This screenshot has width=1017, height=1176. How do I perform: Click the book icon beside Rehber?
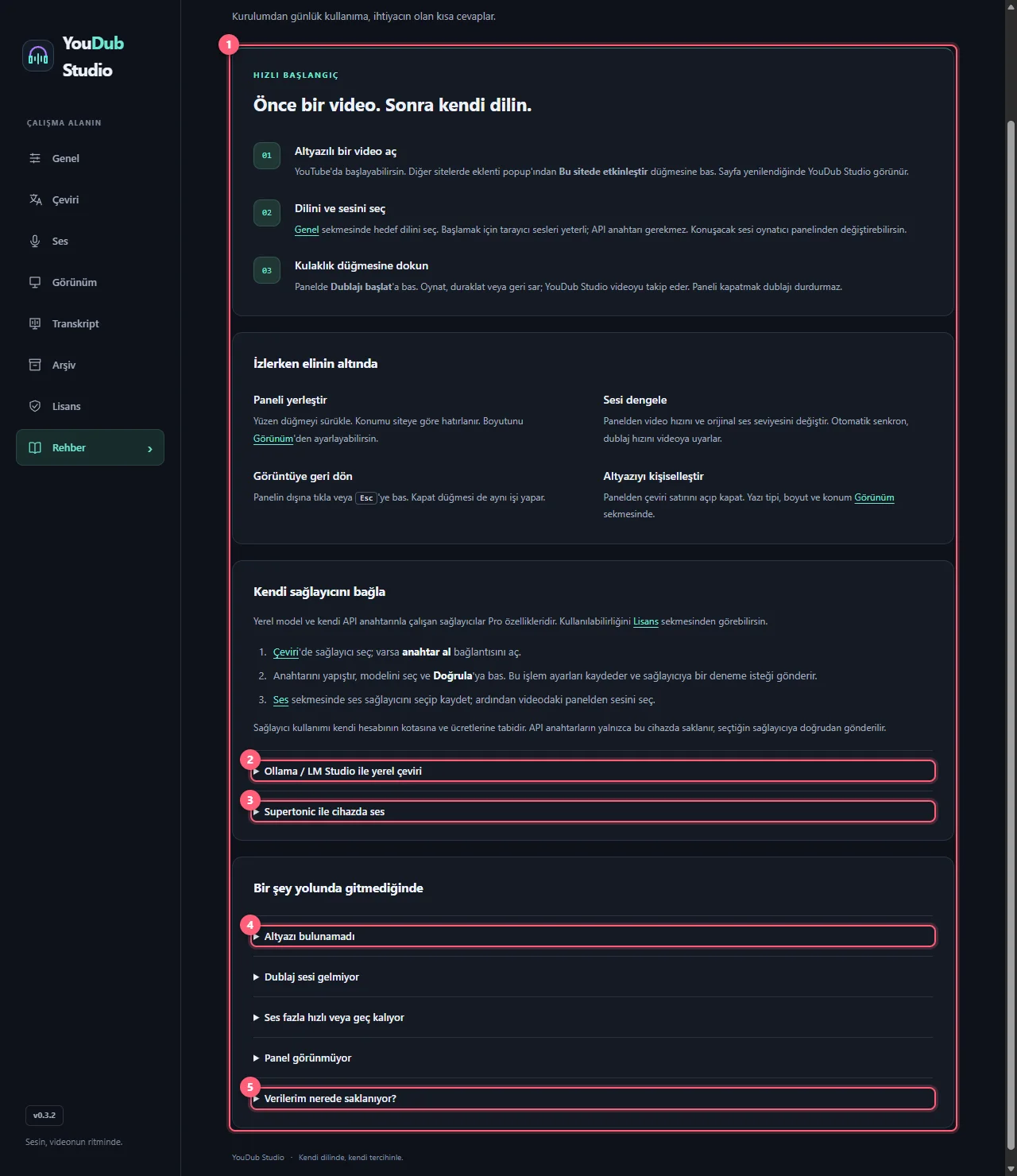click(35, 447)
